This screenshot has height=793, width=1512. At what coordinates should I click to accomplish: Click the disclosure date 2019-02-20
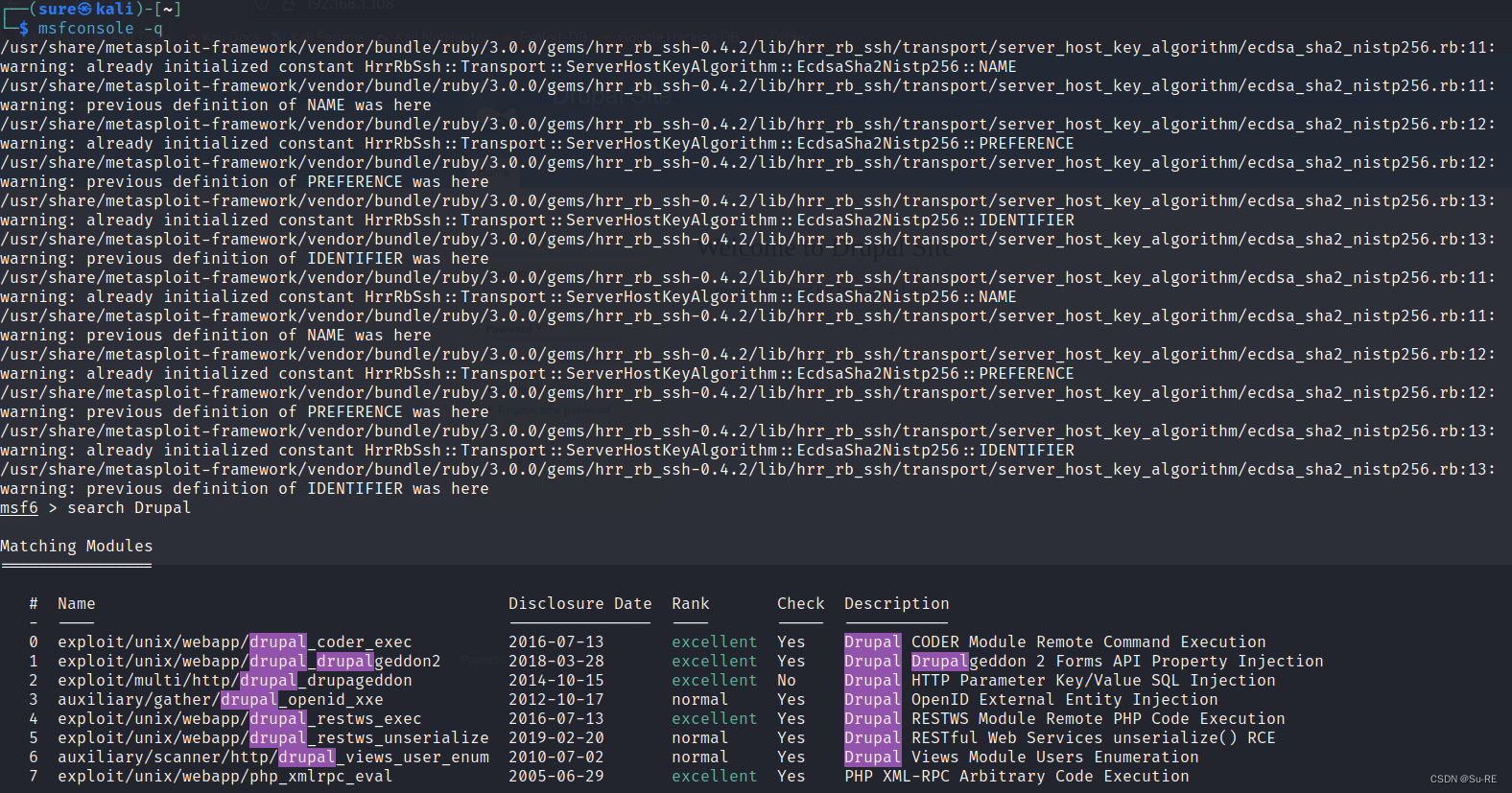tap(556, 737)
